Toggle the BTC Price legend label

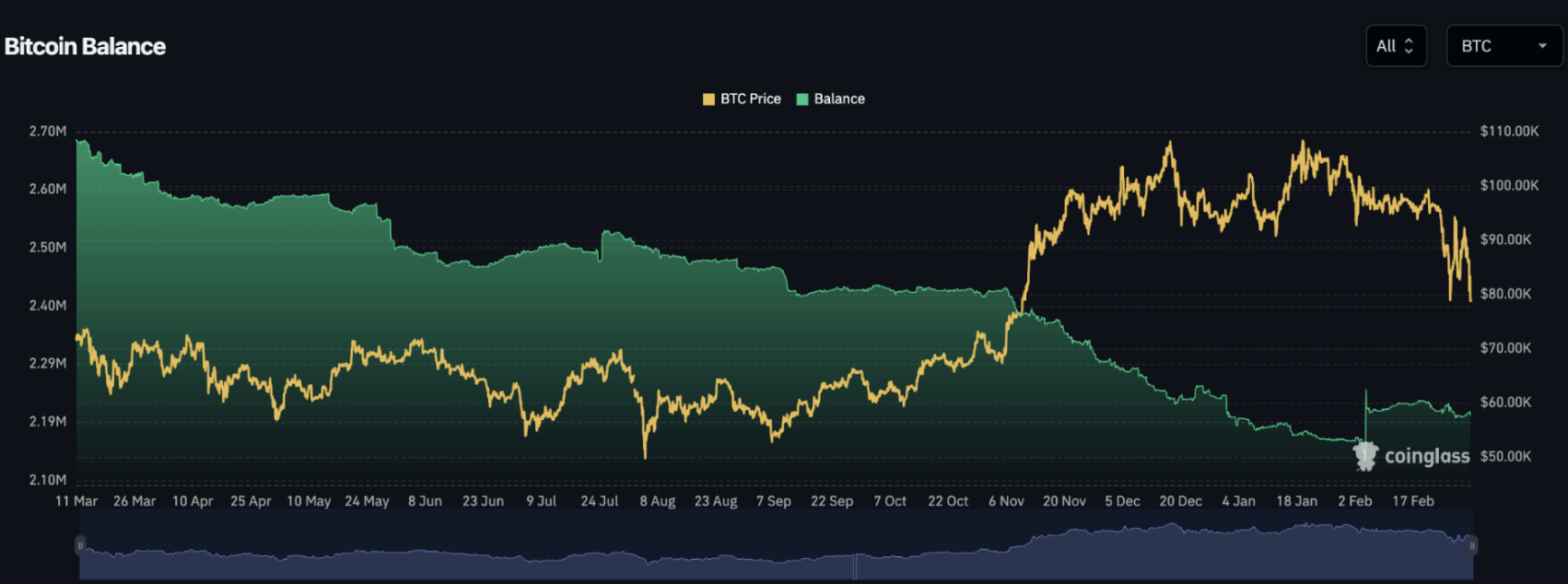750,99
